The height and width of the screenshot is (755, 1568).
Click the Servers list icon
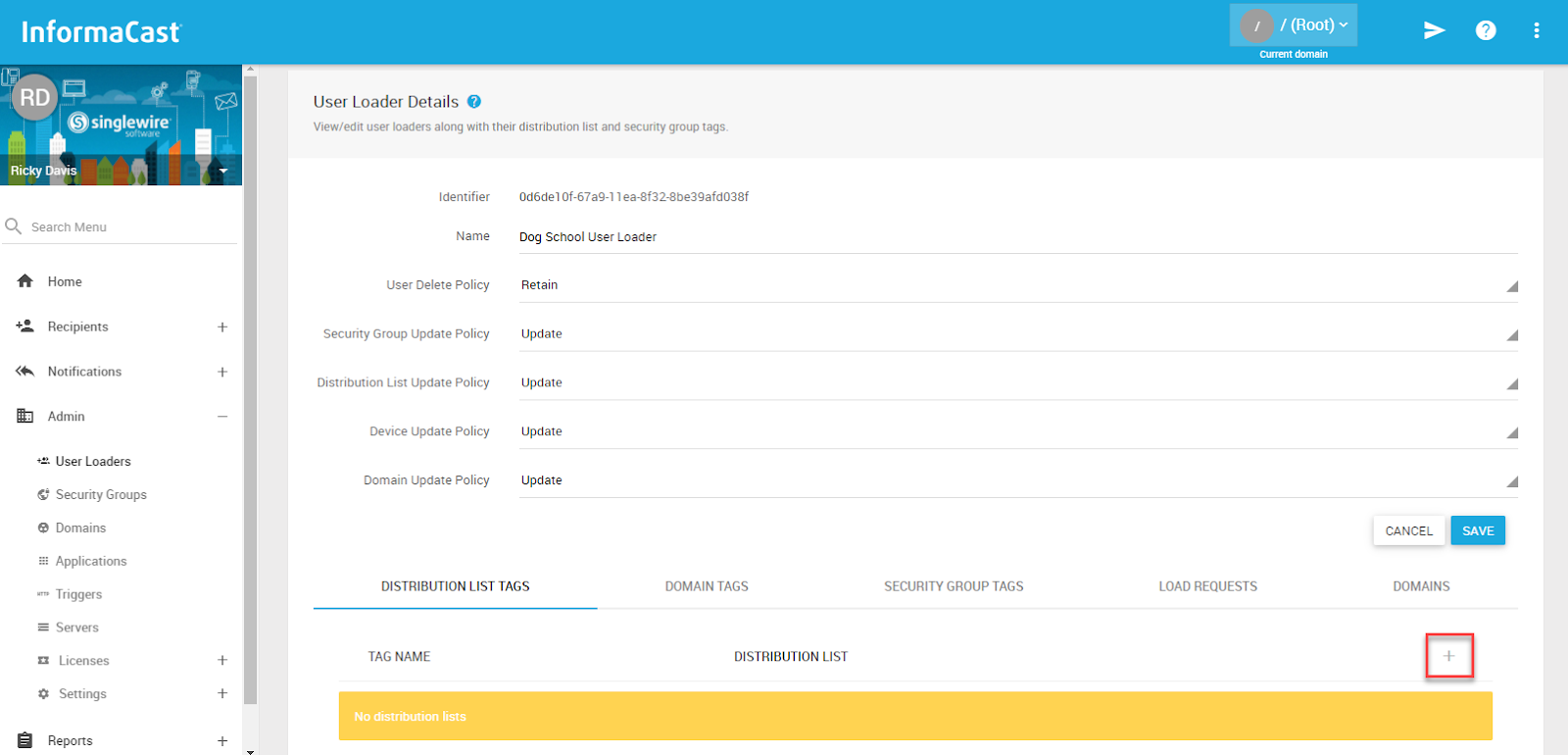pyautogui.click(x=43, y=628)
